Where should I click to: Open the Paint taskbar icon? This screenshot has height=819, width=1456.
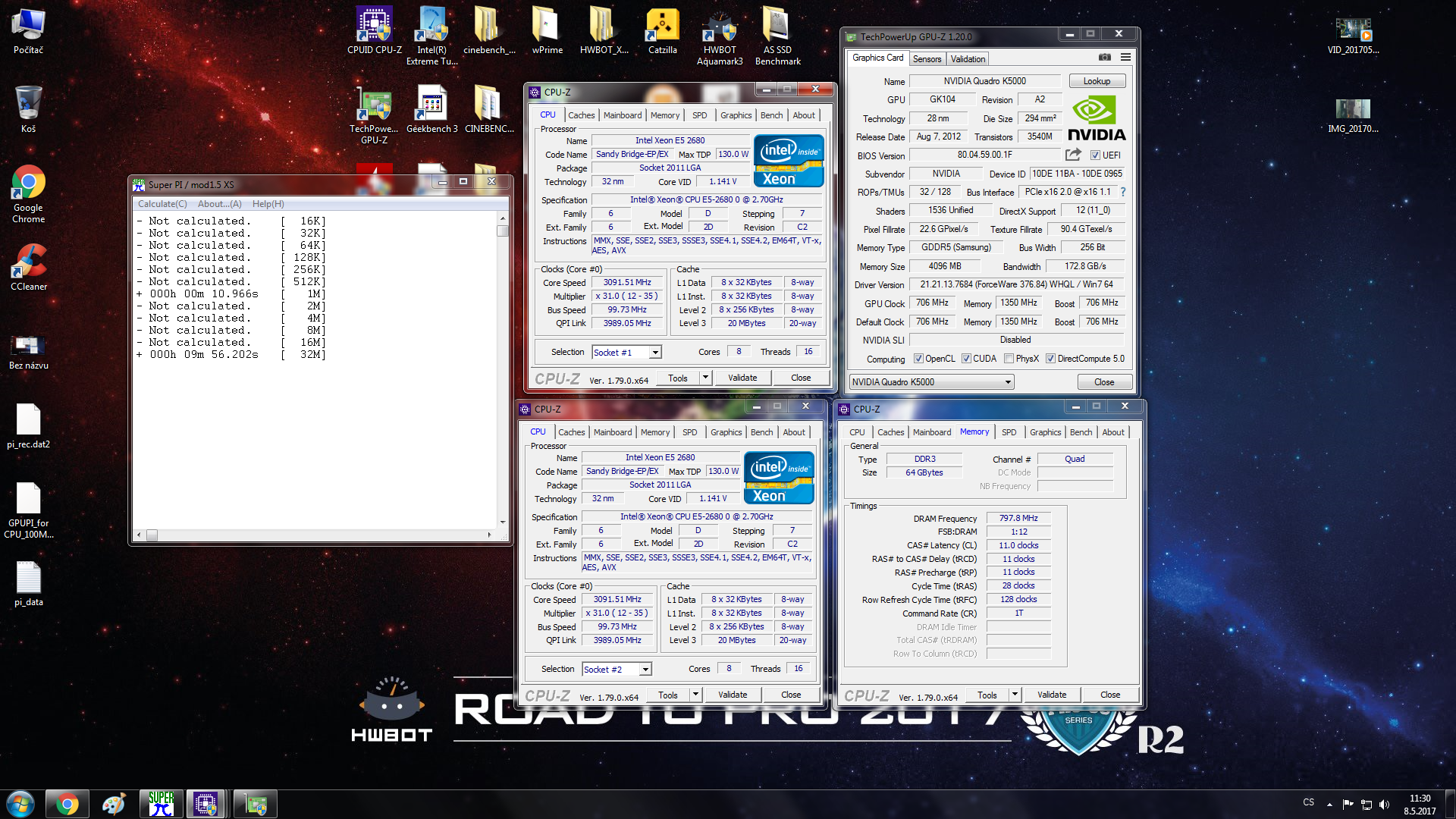pos(114,804)
